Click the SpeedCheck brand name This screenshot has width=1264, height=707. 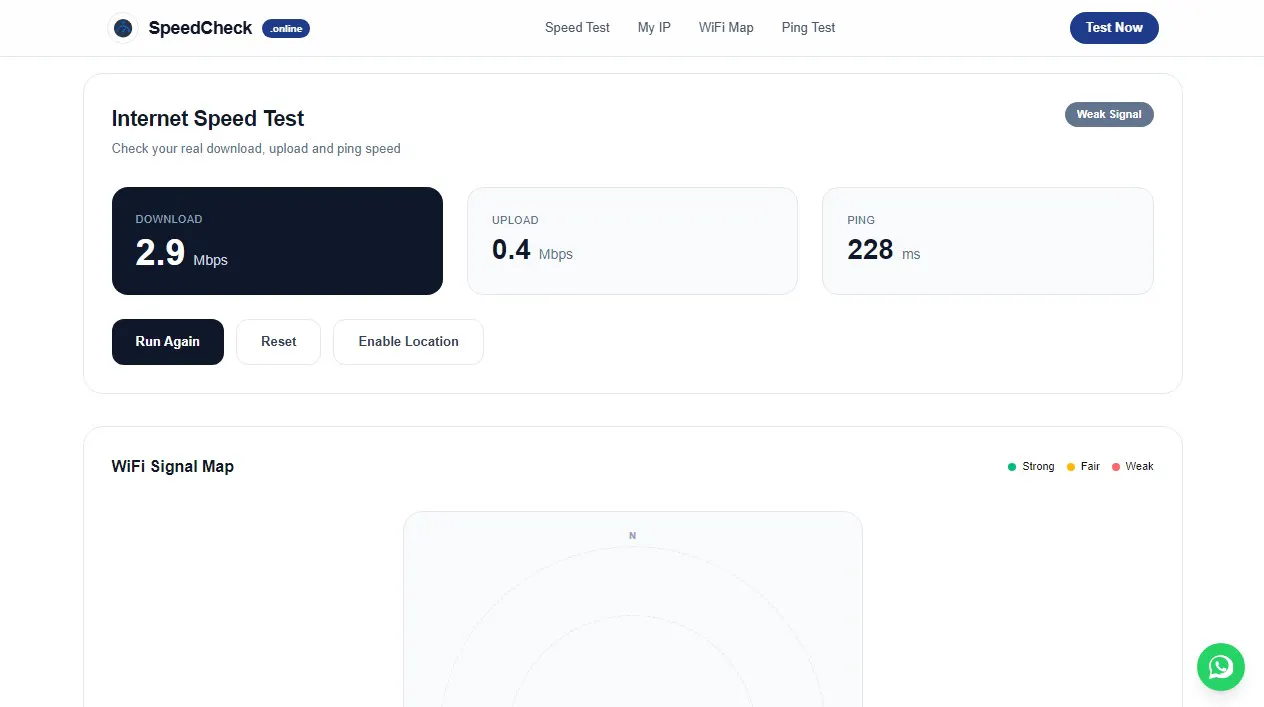200,28
